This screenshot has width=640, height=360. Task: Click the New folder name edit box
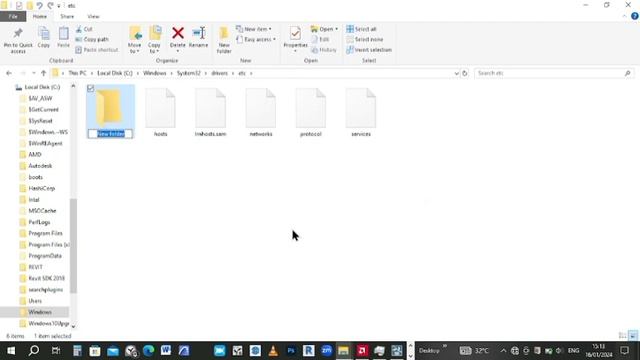point(110,134)
